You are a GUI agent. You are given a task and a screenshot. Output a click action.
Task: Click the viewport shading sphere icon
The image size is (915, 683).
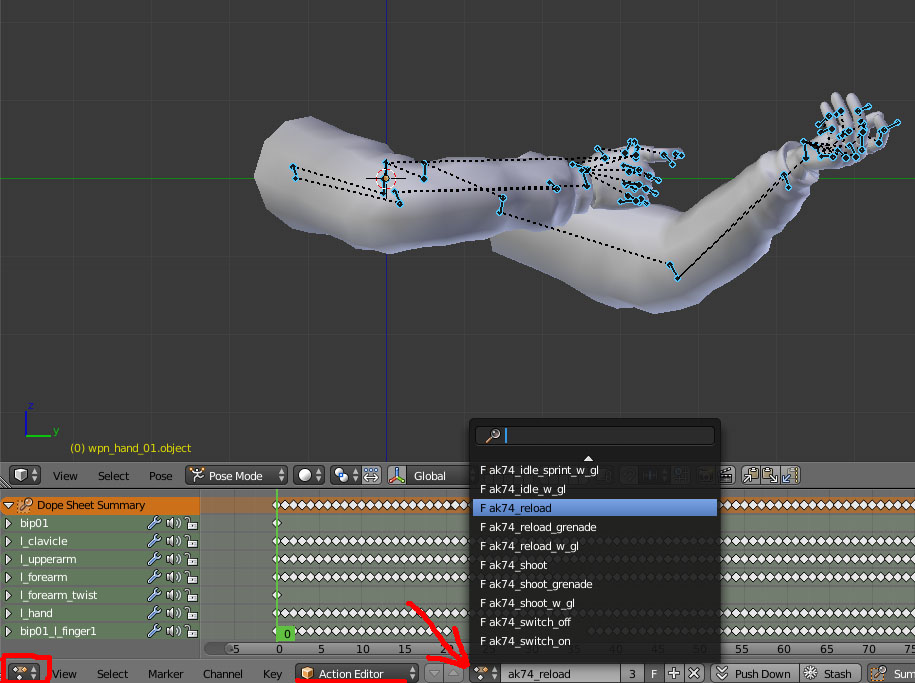point(306,475)
